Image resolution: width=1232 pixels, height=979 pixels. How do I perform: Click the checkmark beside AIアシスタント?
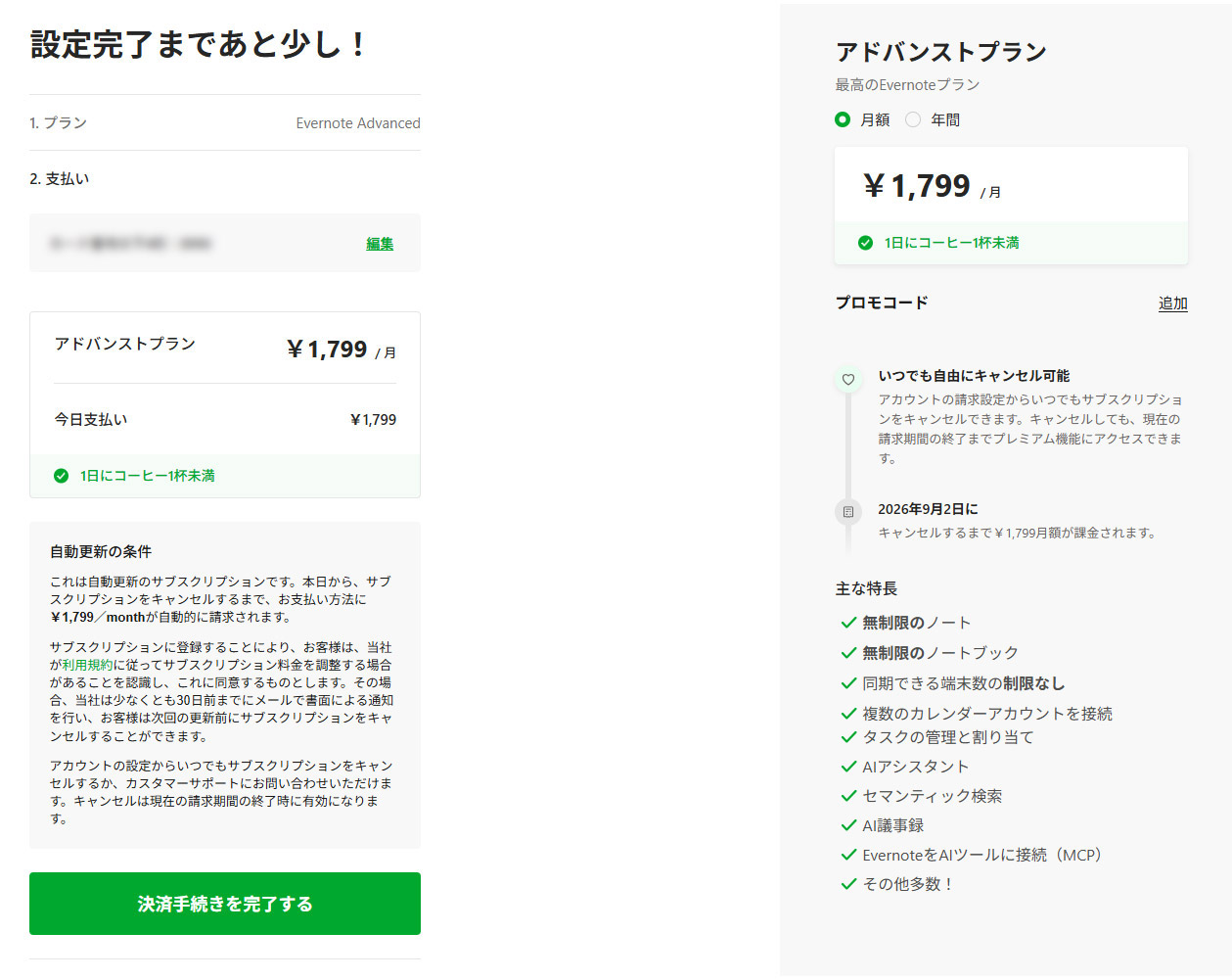(848, 767)
